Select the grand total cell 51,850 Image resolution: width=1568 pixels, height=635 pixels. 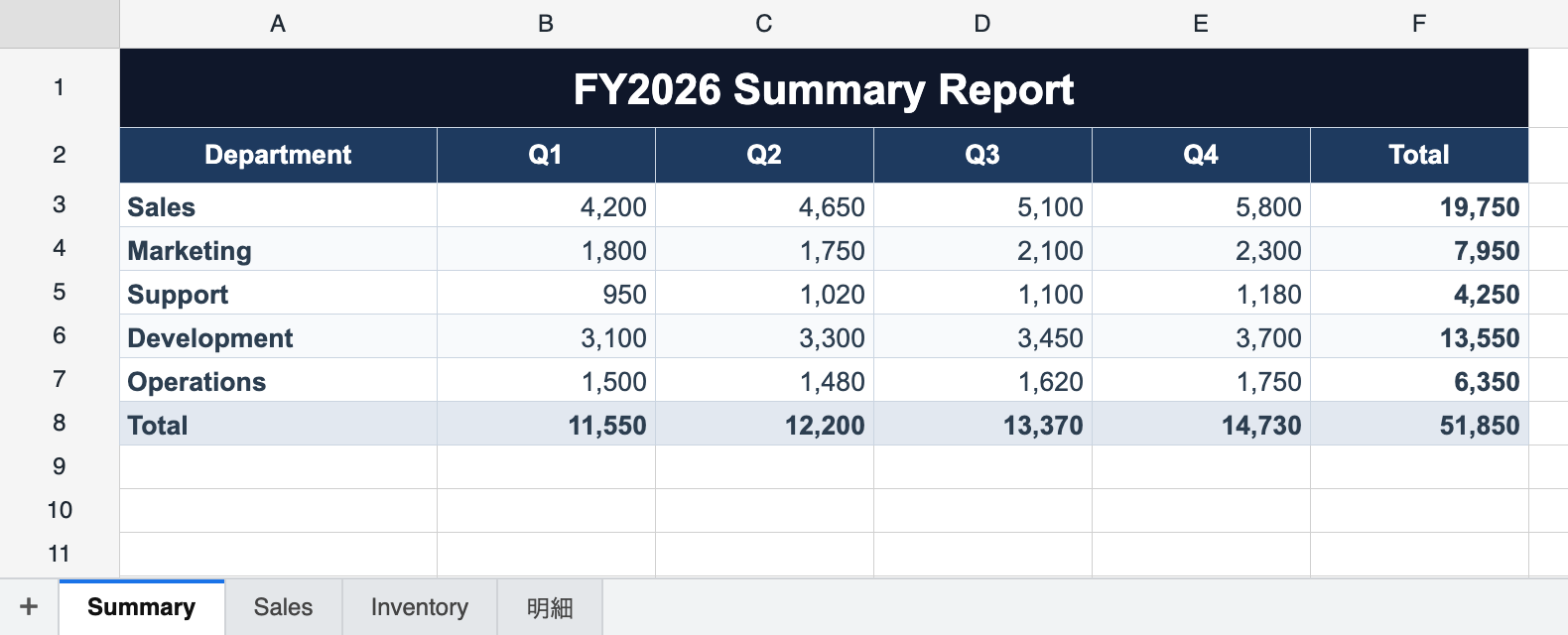tap(1419, 424)
